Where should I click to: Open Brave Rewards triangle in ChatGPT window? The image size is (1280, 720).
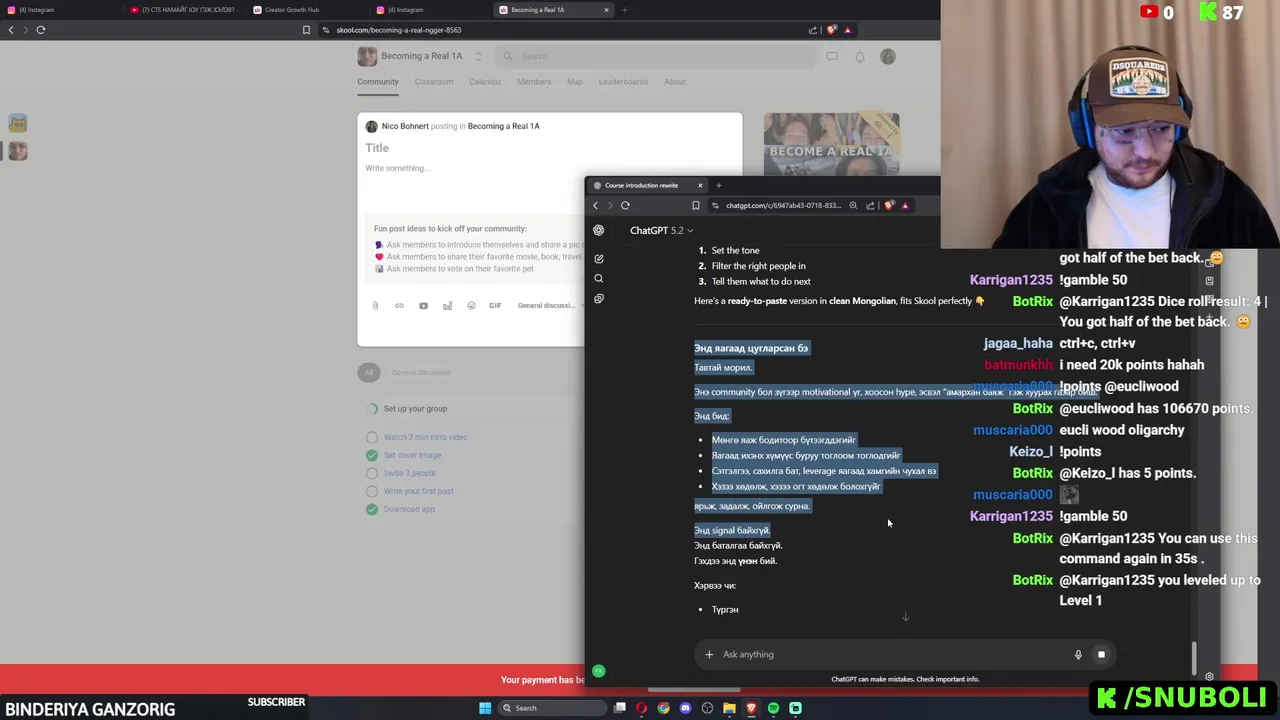click(905, 206)
